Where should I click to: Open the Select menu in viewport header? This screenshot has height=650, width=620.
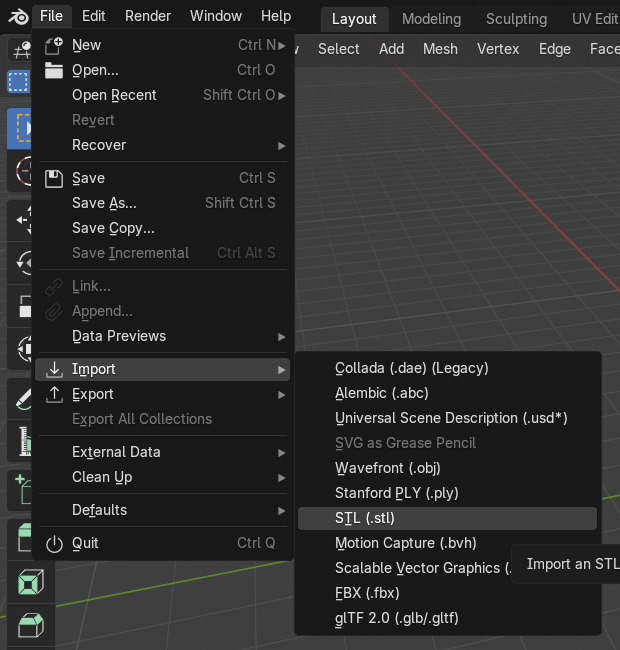coord(339,49)
